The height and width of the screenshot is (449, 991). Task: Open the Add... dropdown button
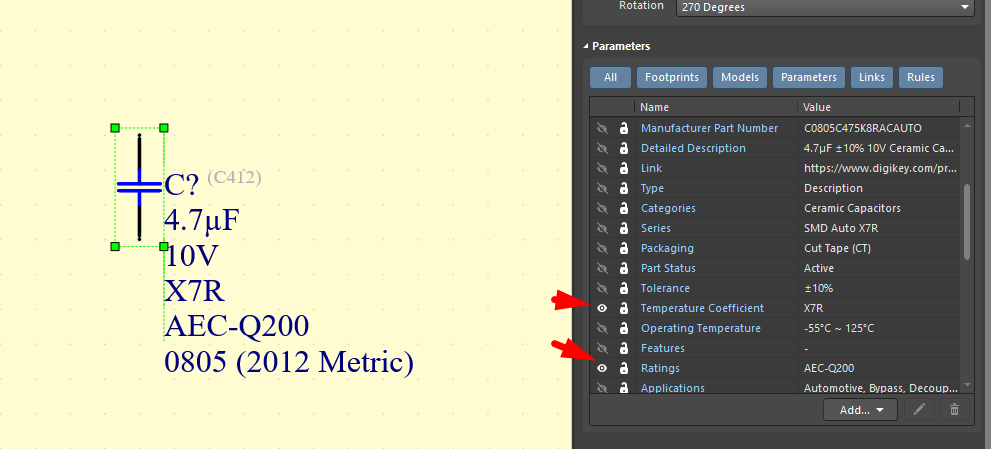click(861, 410)
